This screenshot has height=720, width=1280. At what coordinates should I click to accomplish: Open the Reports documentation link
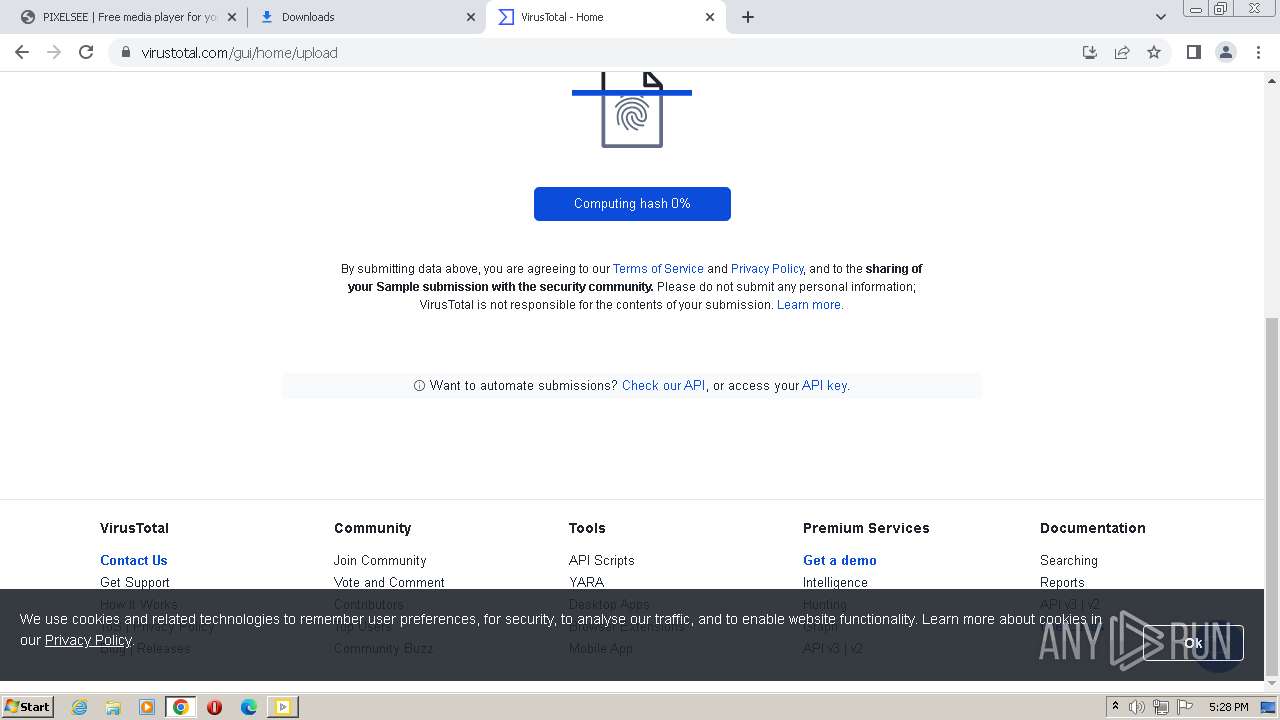pos(1062,583)
